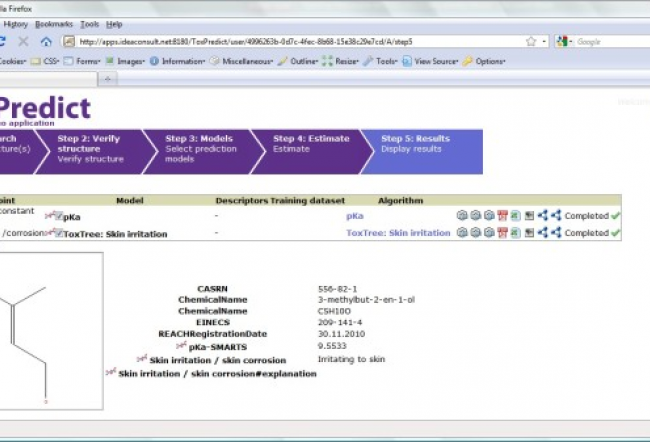Click the CASRN value 556-82-1
The width and height of the screenshot is (650, 442).
pyautogui.click(x=337, y=289)
